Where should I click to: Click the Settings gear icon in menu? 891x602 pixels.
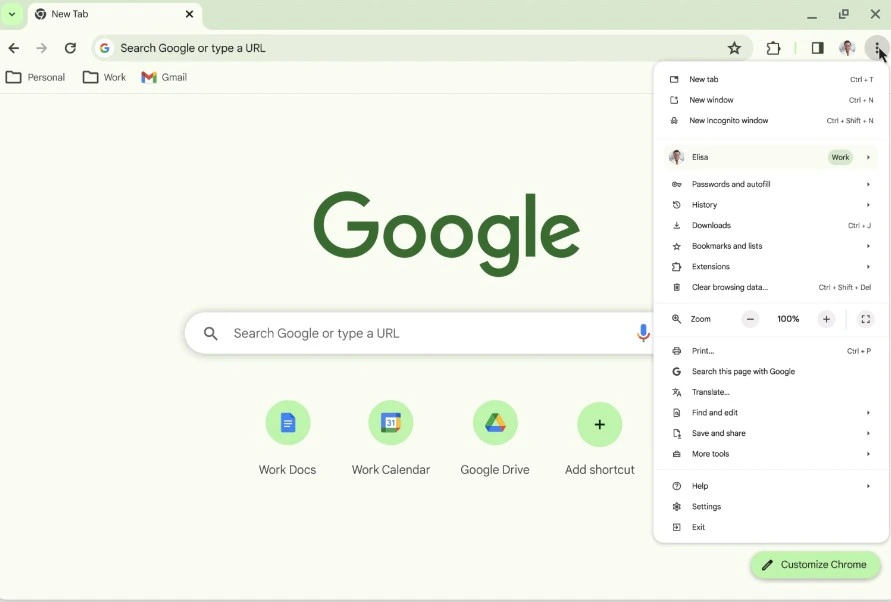[676, 506]
